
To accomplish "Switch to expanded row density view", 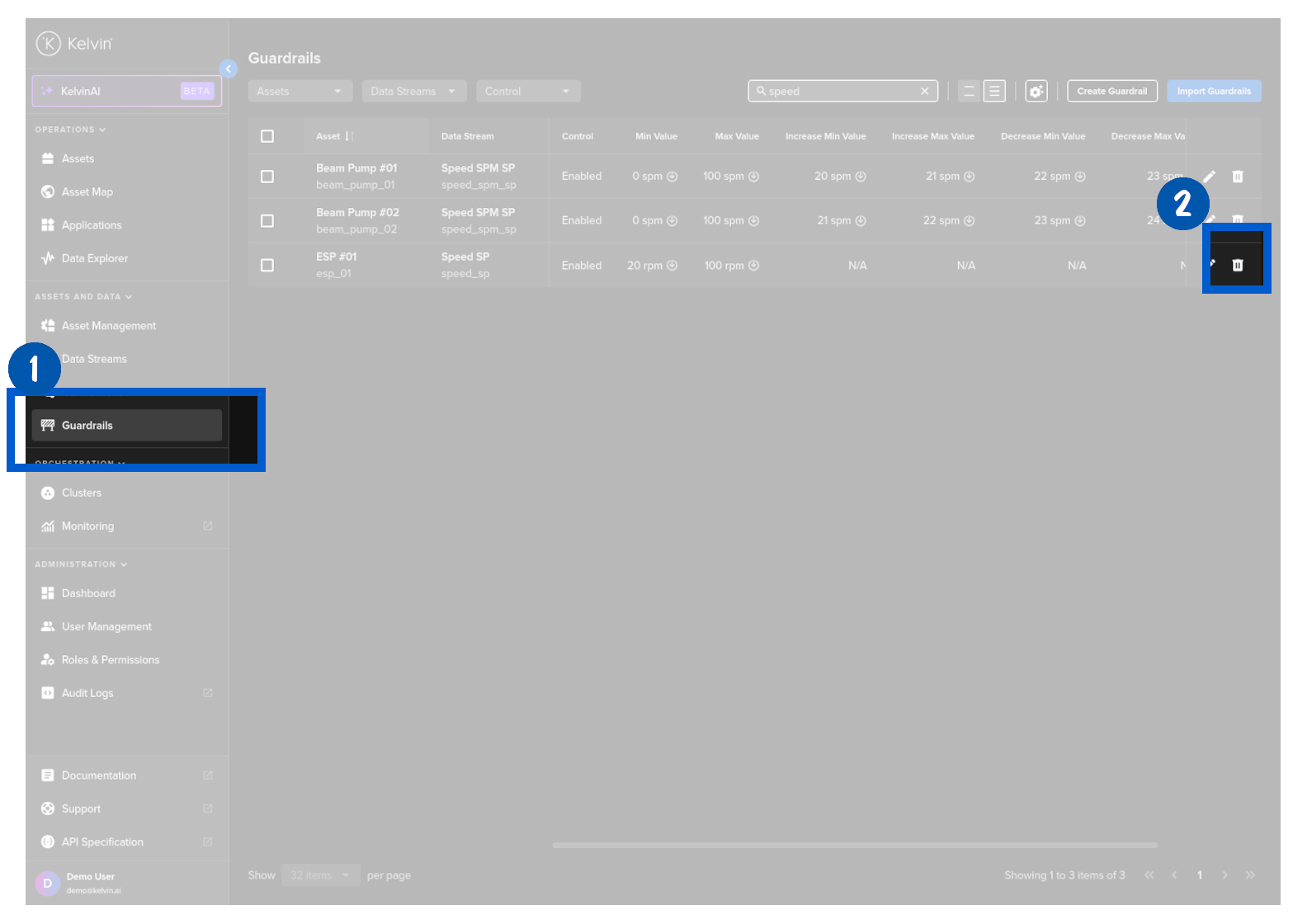I will click(x=994, y=92).
